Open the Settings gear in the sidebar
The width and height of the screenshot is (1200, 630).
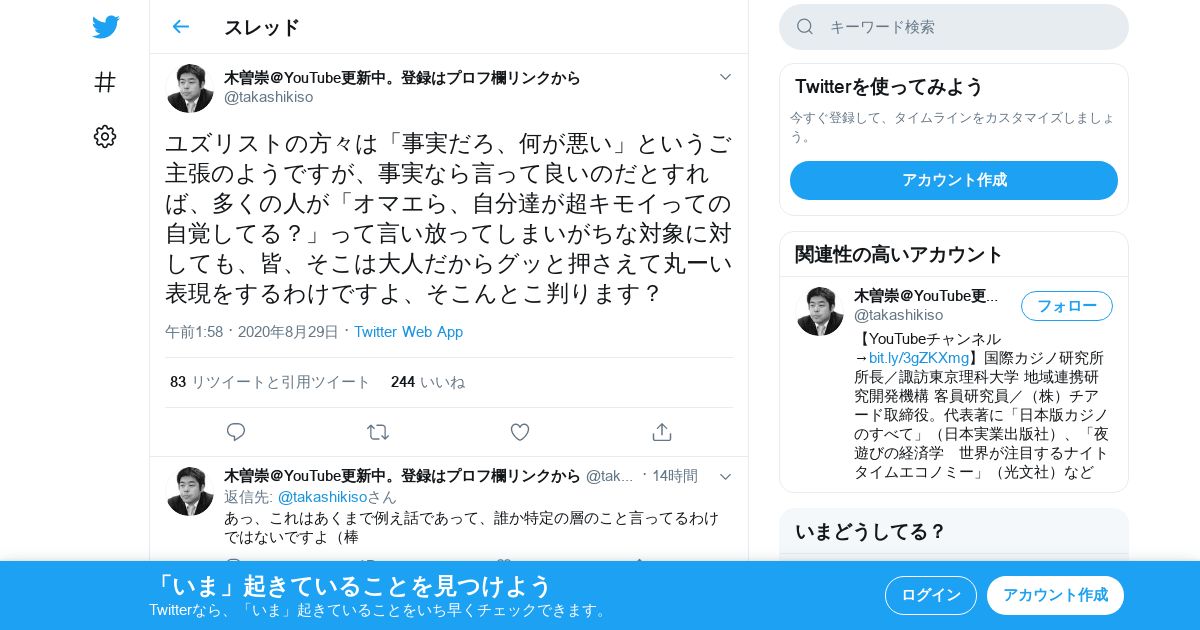point(105,136)
